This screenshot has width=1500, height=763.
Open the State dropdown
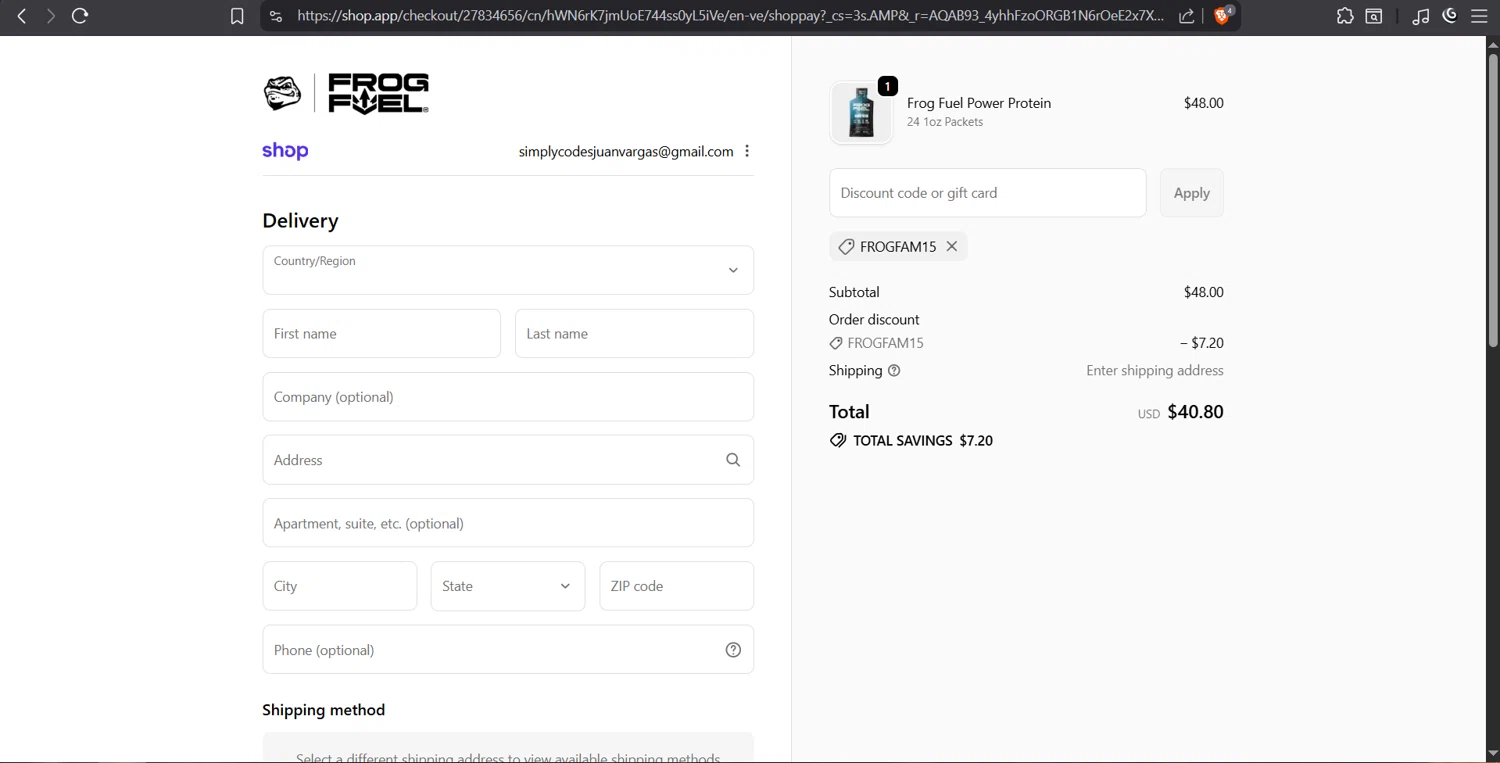coord(508,586)
